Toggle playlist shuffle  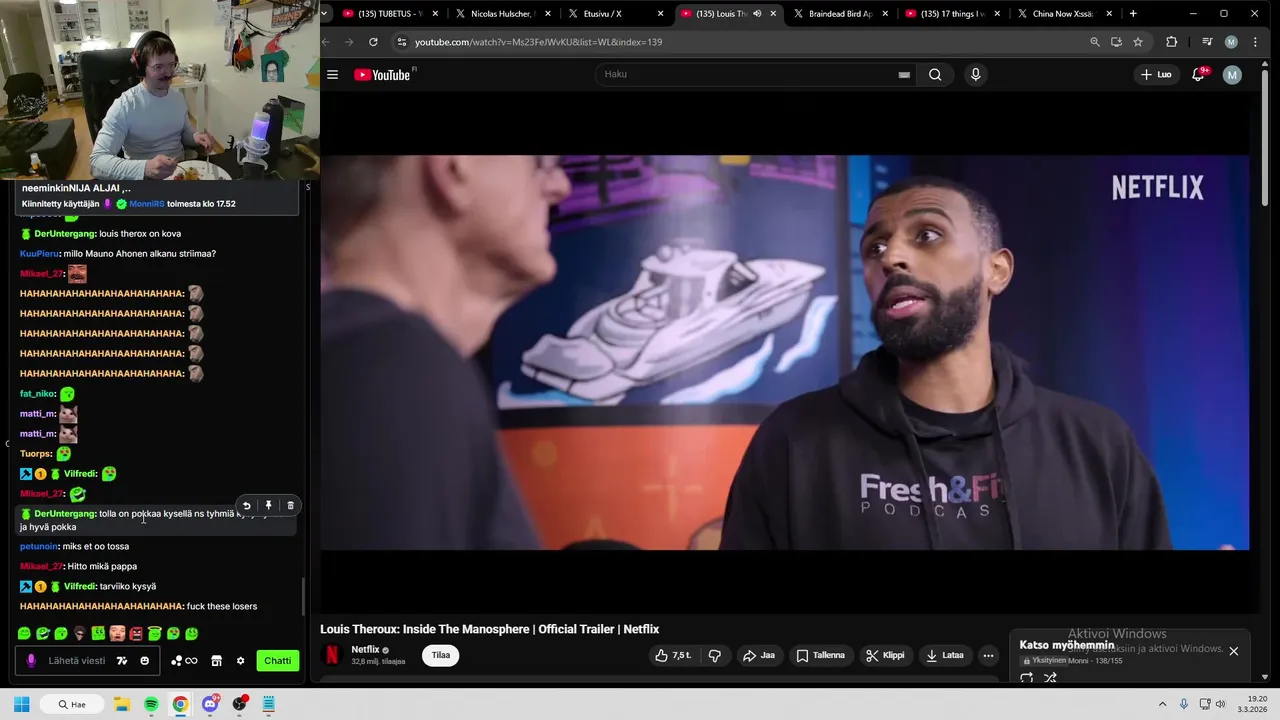[1050, 677]
